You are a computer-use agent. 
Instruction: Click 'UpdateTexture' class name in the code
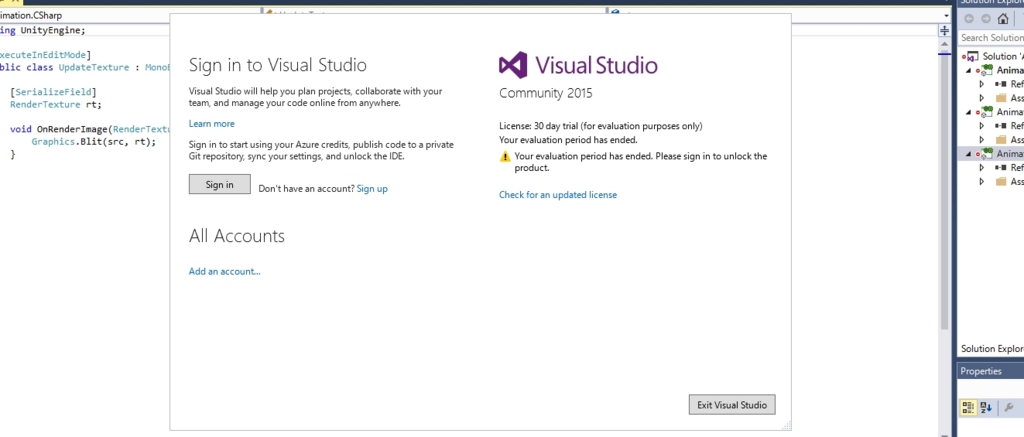[x=94, y=67]
